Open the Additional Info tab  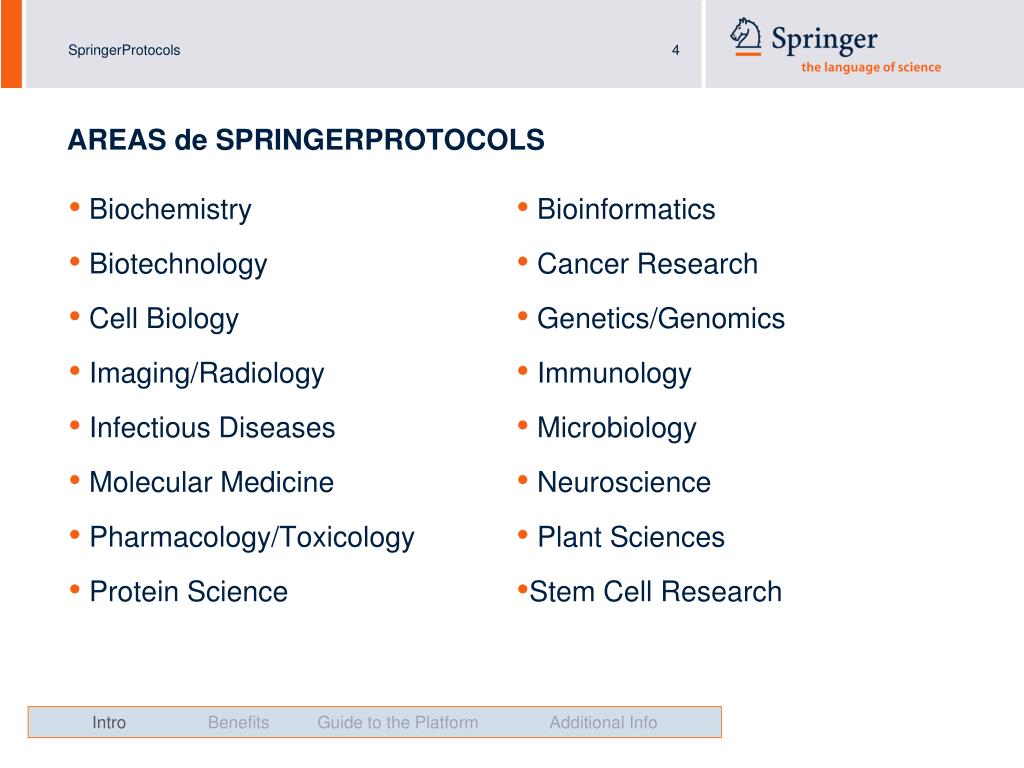(x=603, y=722)
